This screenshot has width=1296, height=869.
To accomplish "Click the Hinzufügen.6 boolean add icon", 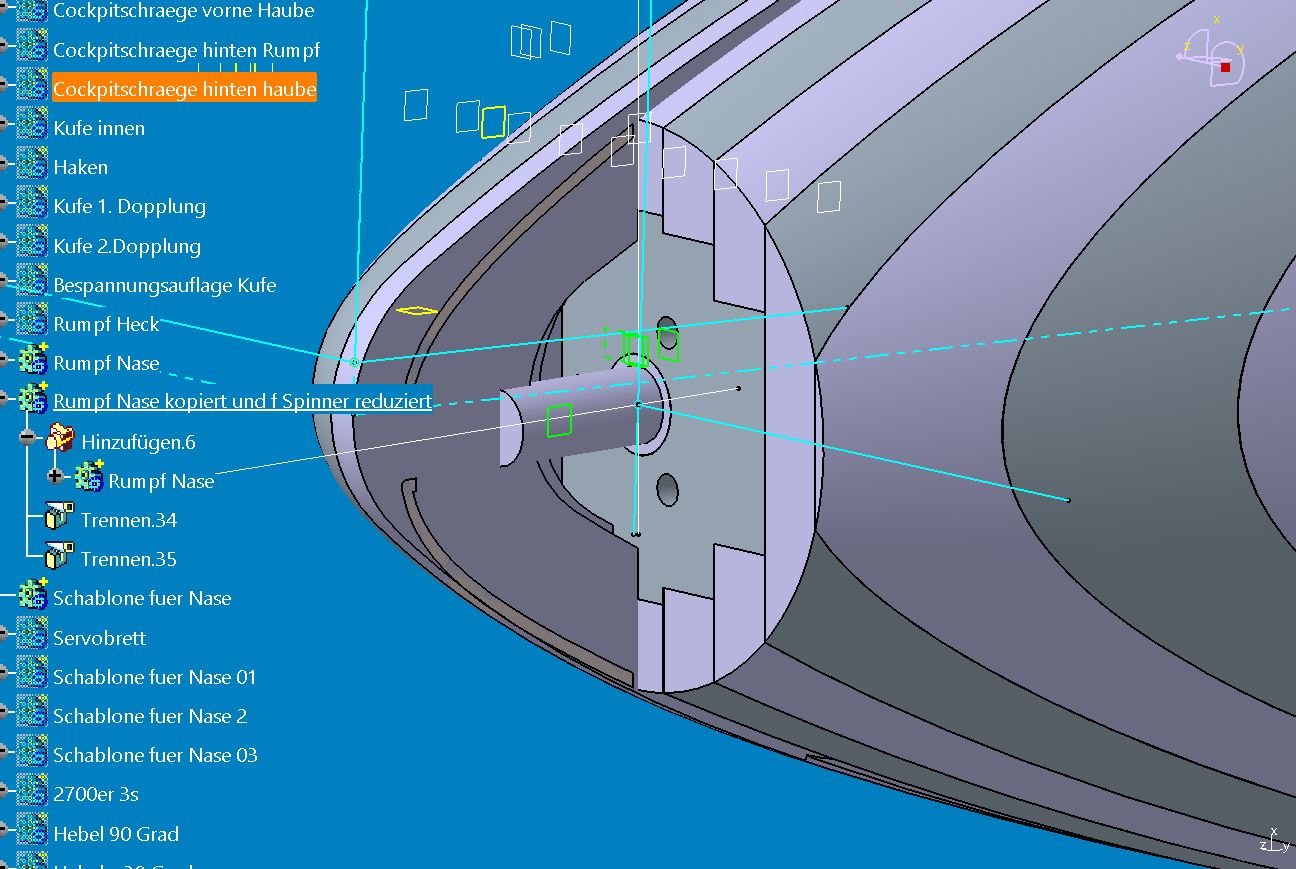I will (60, 440).
